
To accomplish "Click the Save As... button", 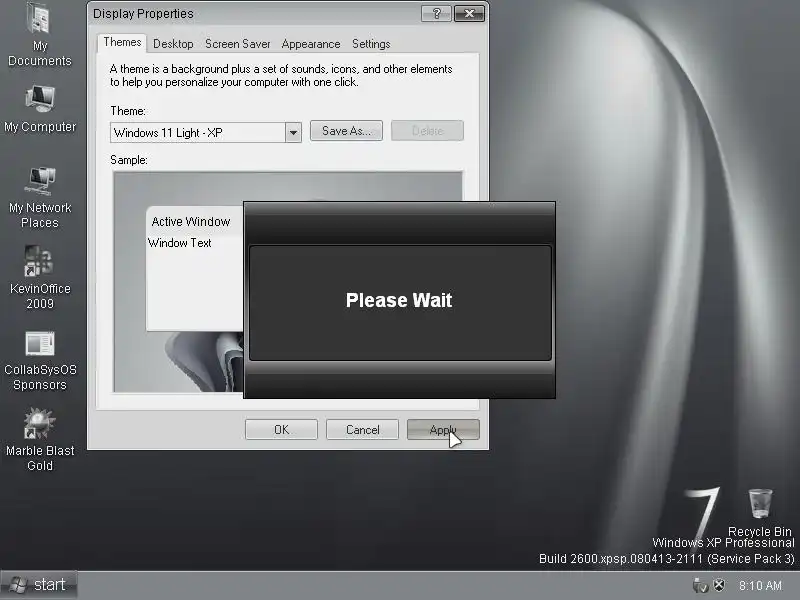I will pyautogui.click(x=346, y=131).
